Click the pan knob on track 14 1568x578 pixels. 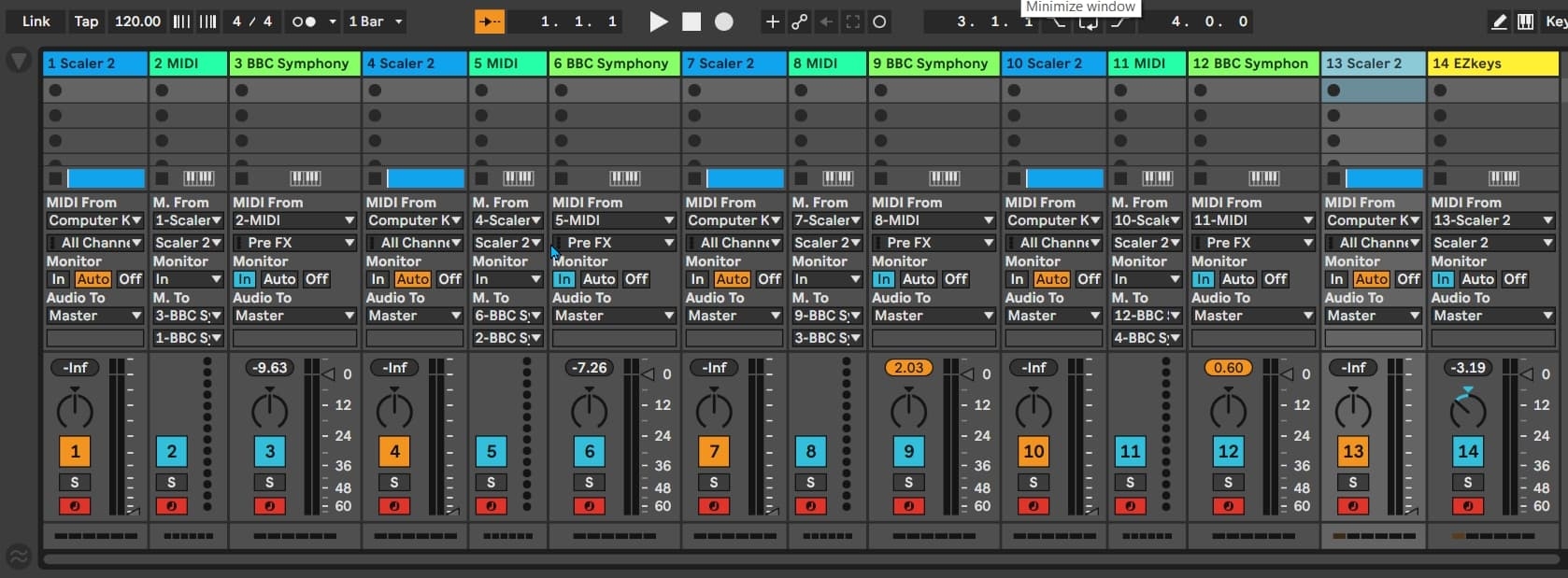coord(1467,409)
